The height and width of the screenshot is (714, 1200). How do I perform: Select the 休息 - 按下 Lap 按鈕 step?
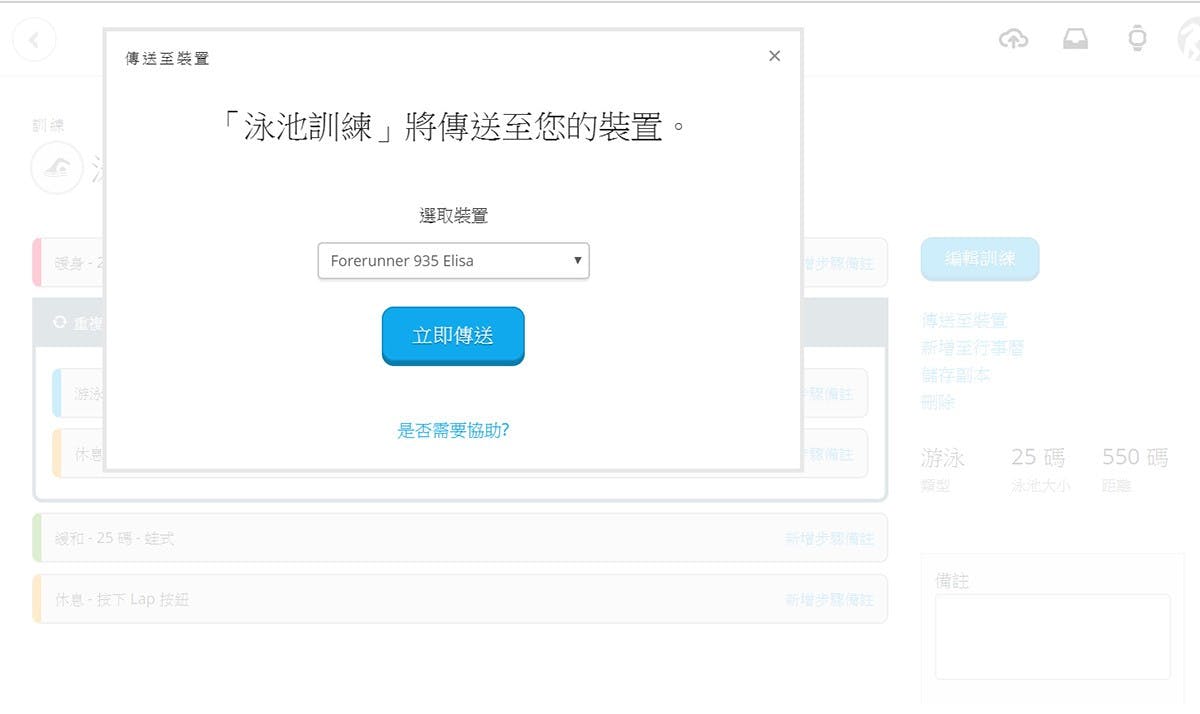click(x=460, y=599)
